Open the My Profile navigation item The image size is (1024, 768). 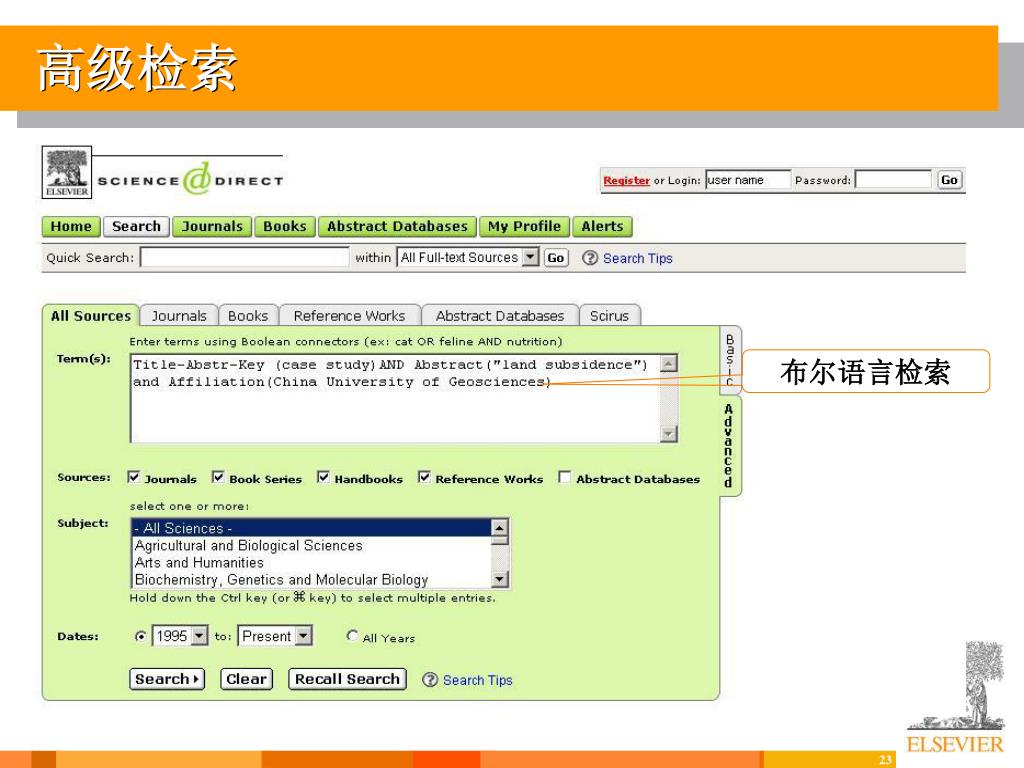coord(524,227)
